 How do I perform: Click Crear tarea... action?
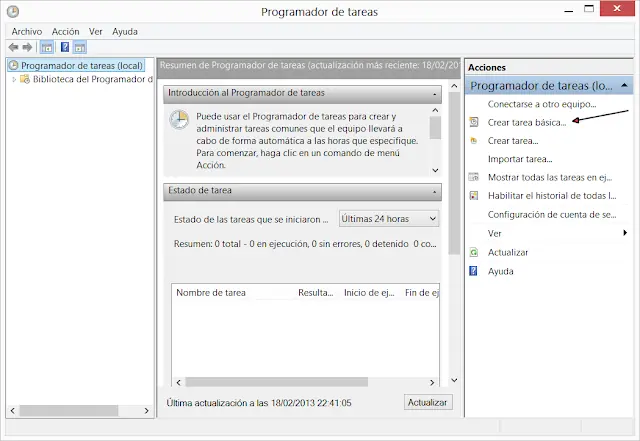(x=513, y=141)
